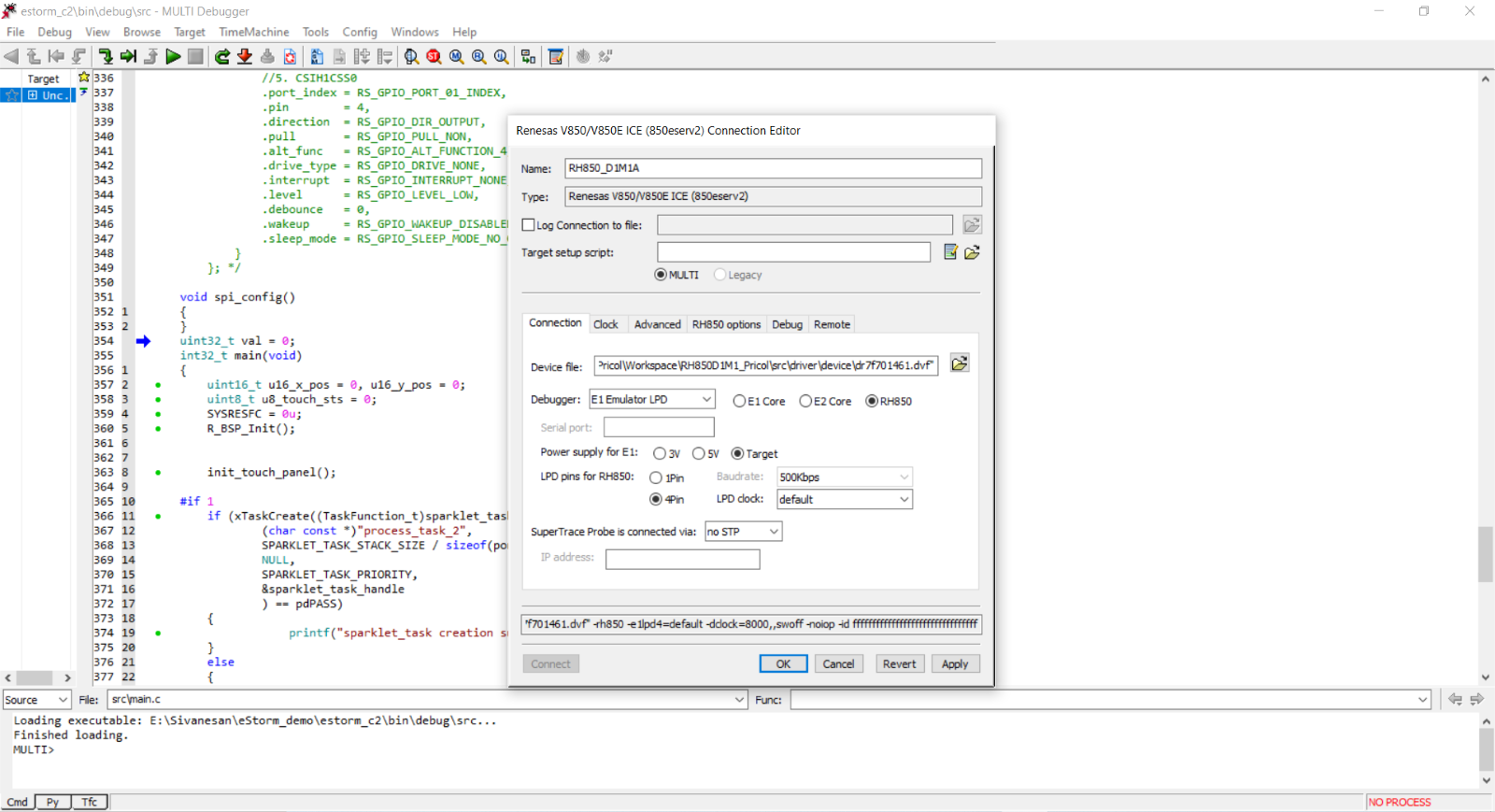1495x812 pixels.
Task: Click the Revert button
Action: [900, 663]
